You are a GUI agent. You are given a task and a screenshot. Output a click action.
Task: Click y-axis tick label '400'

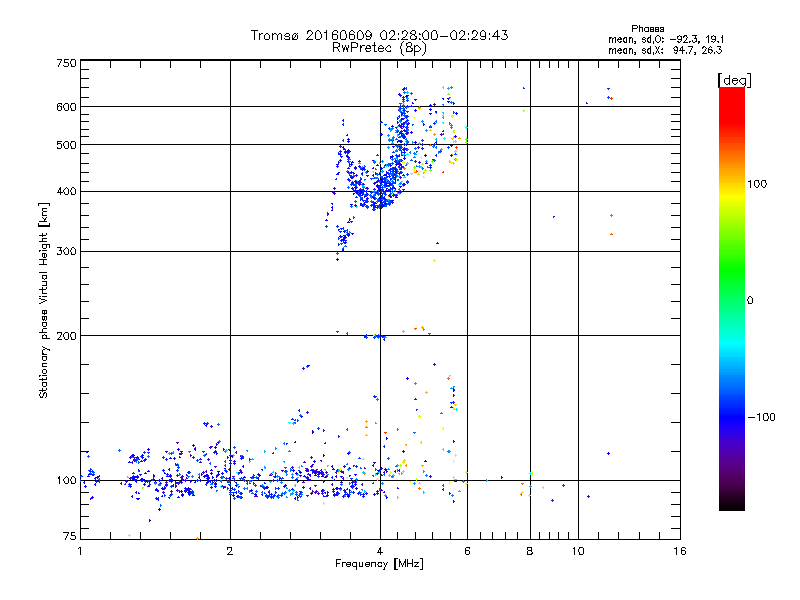tap(66, 192)
